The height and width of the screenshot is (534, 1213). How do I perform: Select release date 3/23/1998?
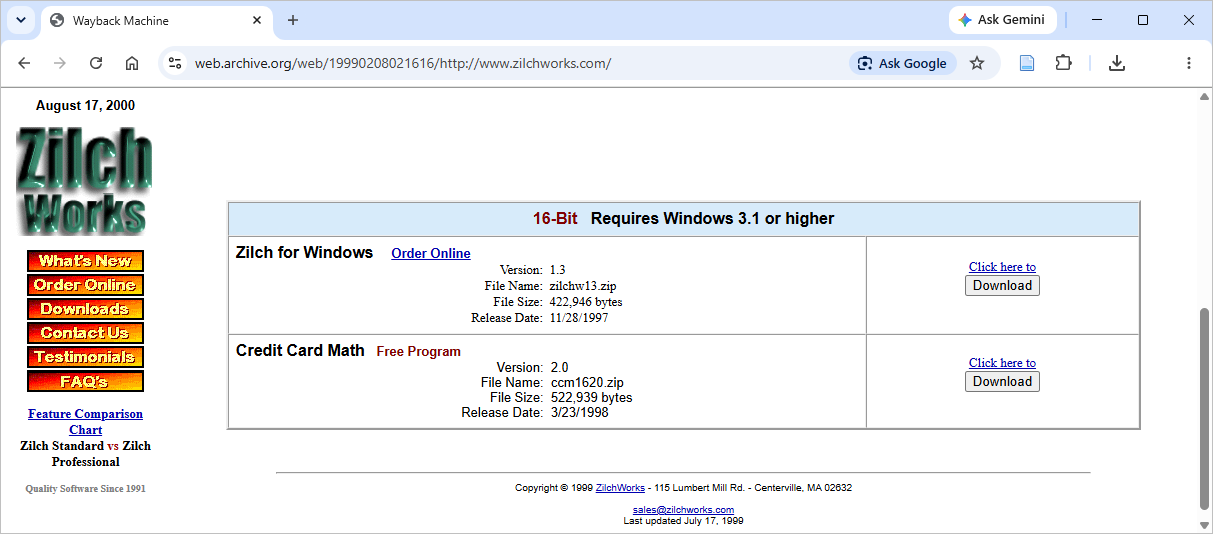click(580, 412)
